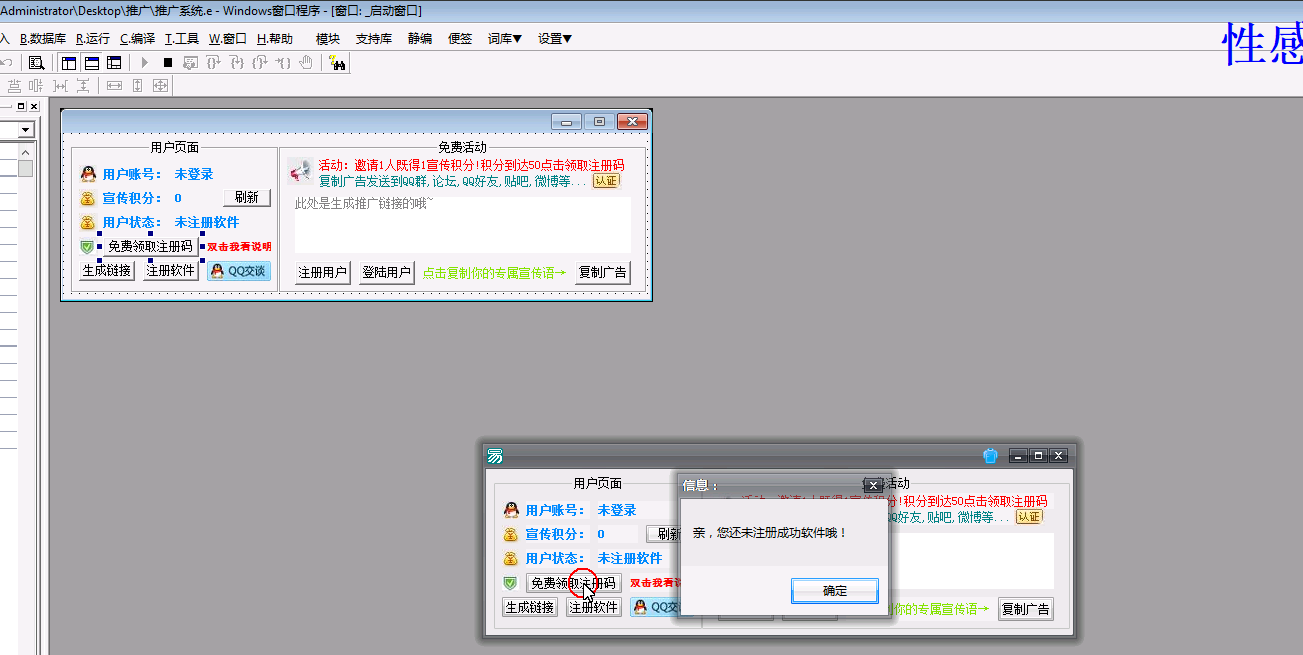
Task: Click the promotion link text box in designer
Action: pyautogui.click(x=462, y=224)
